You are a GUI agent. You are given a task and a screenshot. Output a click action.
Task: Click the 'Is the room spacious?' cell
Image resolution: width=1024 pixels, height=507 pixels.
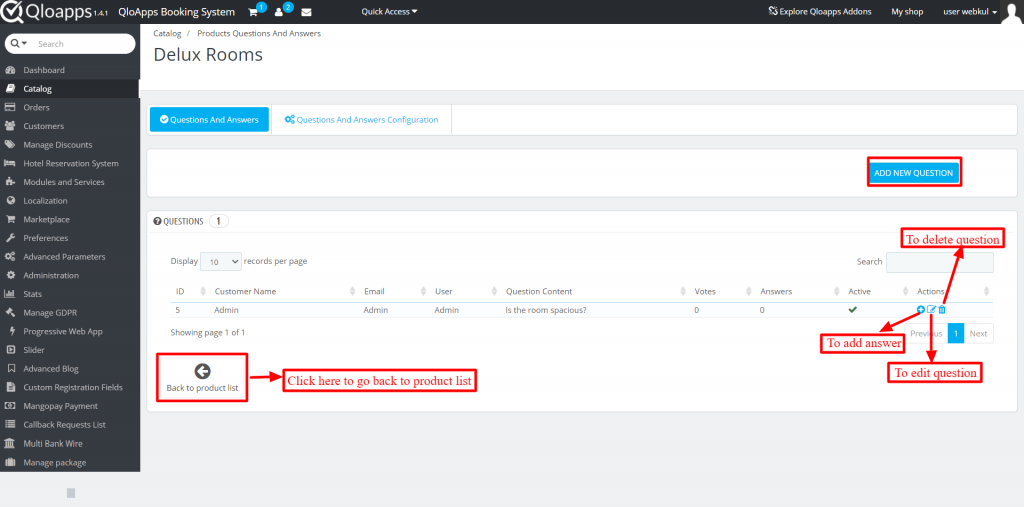pyautogui.click(x=546, y=310)
